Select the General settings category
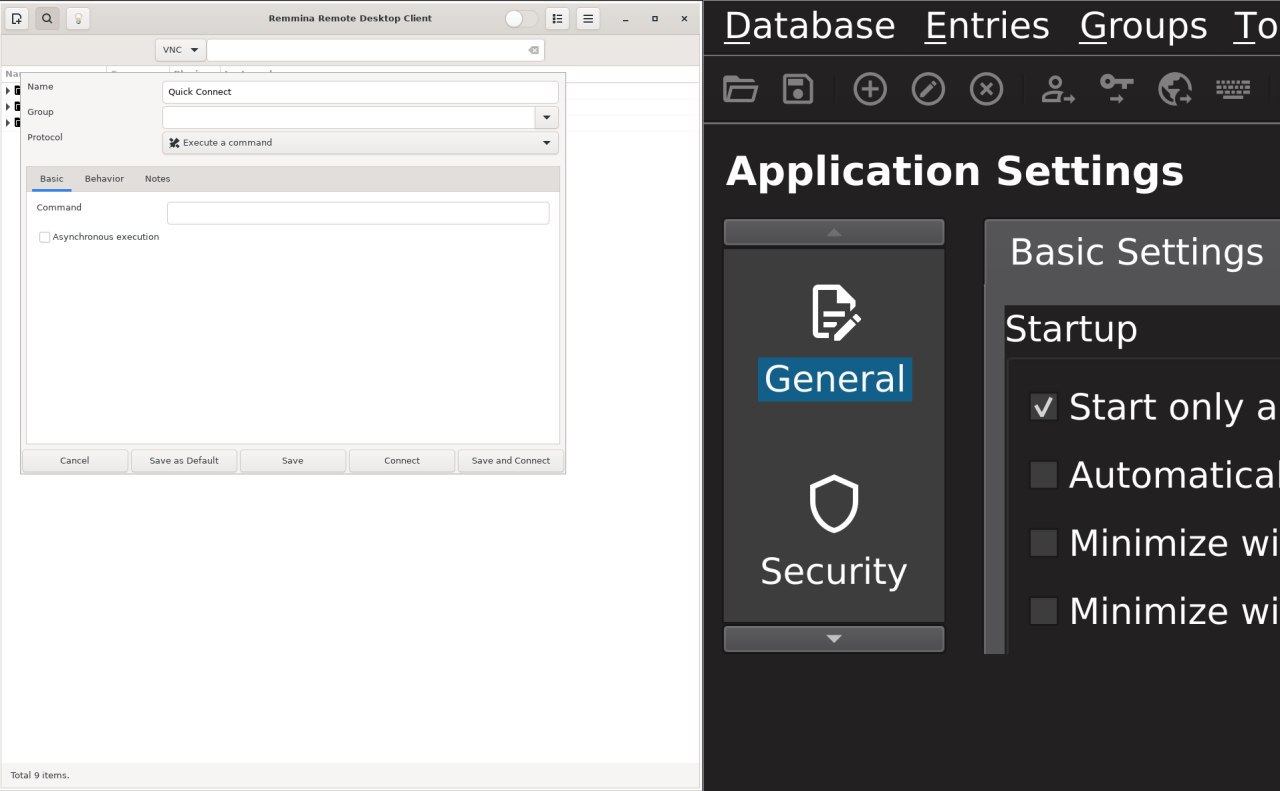 (x=834, y=342)
